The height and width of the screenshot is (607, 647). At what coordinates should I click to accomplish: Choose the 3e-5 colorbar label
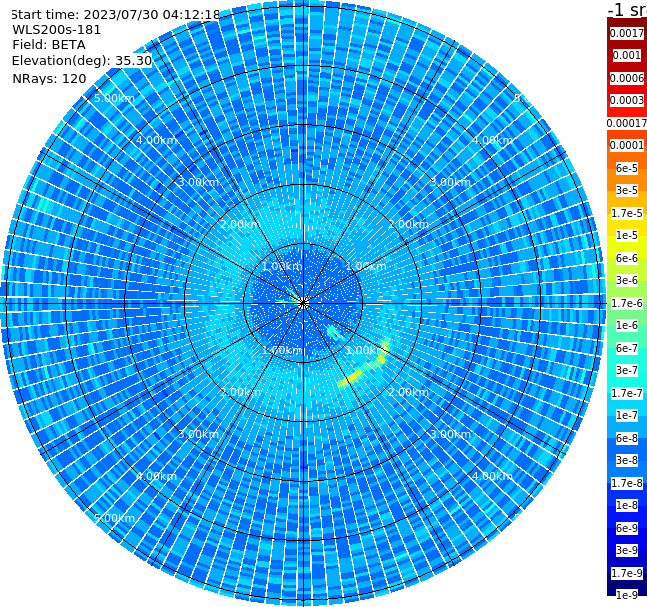(x=627, y=190)
